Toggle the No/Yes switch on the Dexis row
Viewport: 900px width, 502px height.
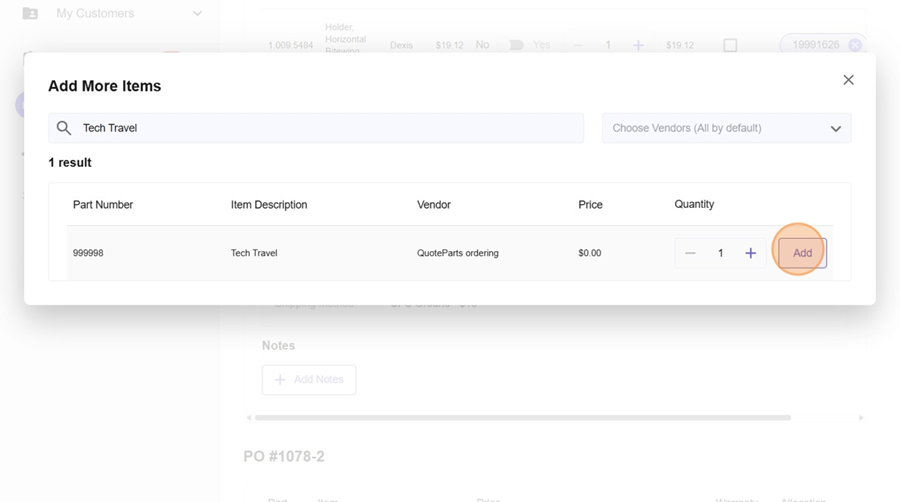coord(516,45)
